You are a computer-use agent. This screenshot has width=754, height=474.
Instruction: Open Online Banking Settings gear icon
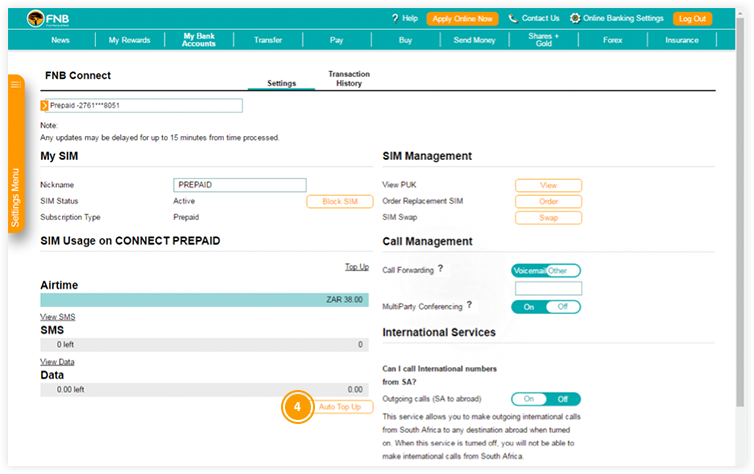575,18
